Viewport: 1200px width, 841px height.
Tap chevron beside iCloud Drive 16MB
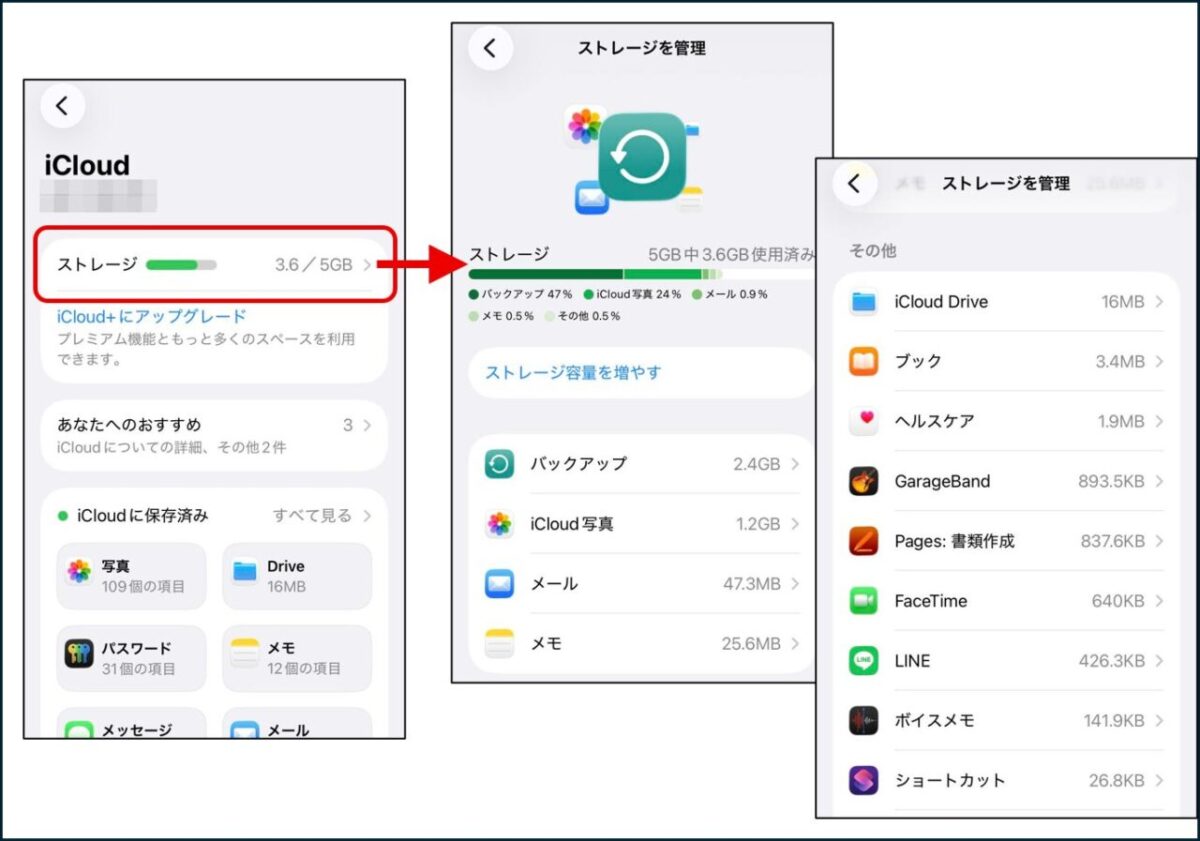point(1159,302)
